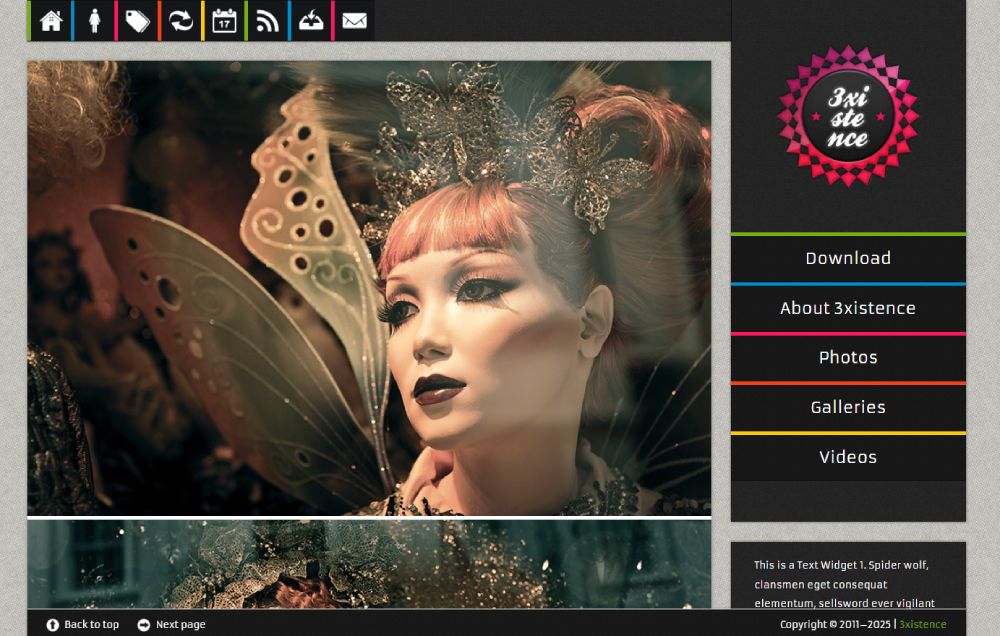Navigate to Videos in sidebar menu

click(848, 457)
